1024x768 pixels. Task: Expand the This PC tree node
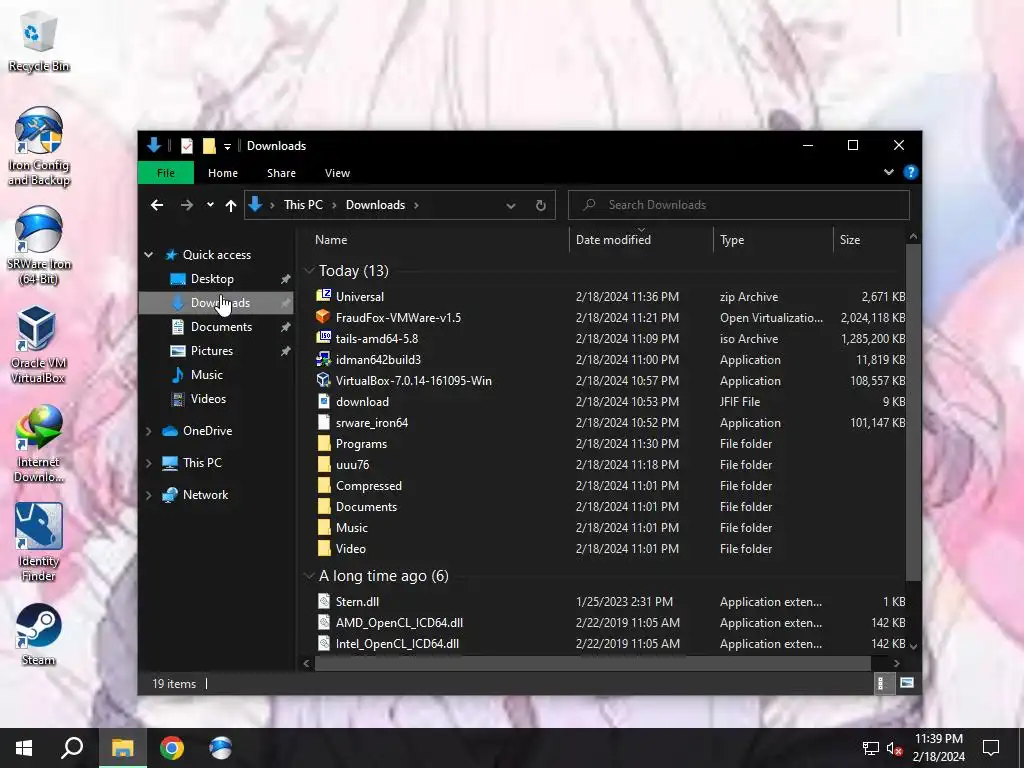pos(149,463)
